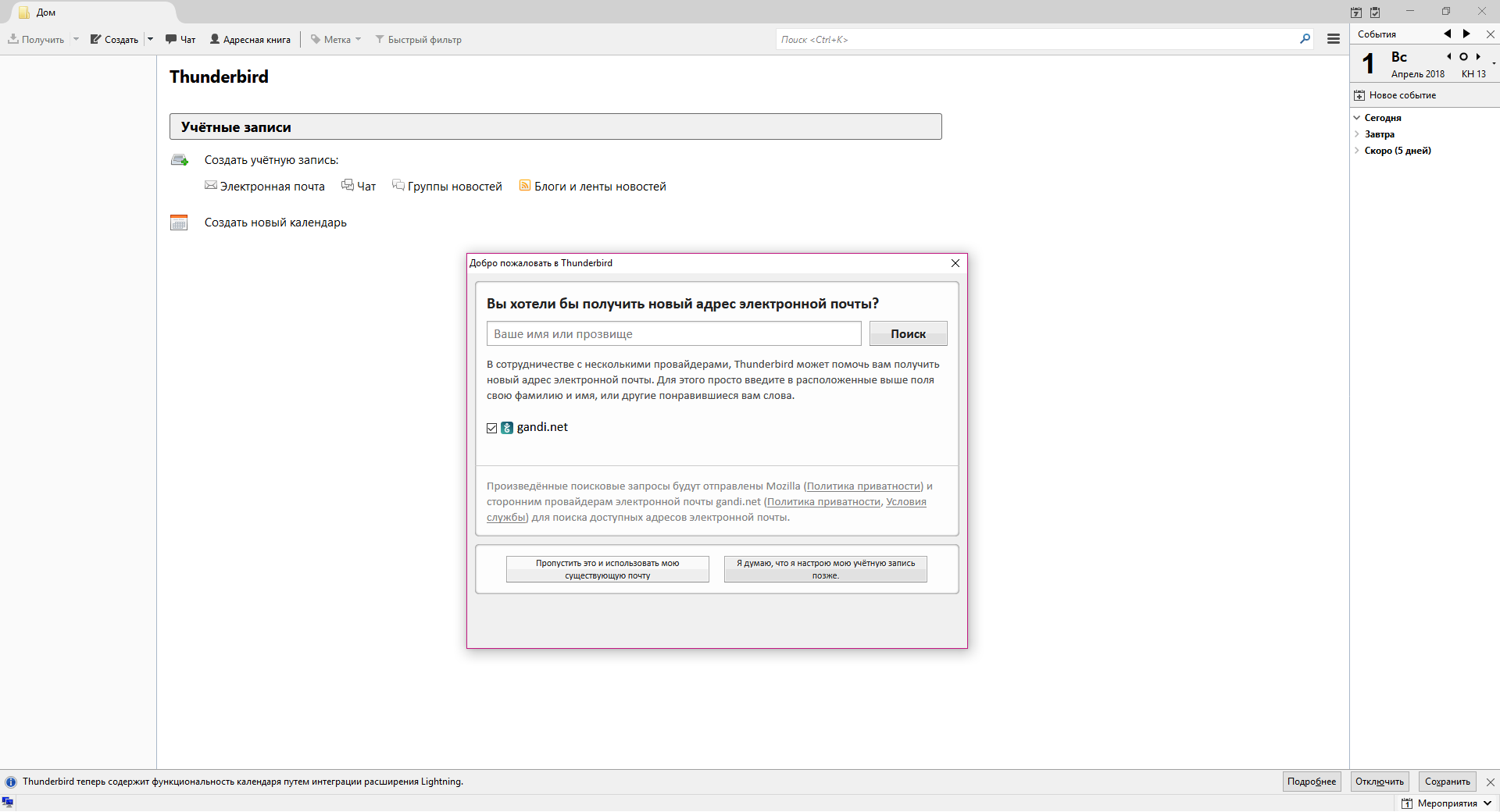Click Сохранить in notification bar
1500x812 pixels.
click(x=1448, y=782)
